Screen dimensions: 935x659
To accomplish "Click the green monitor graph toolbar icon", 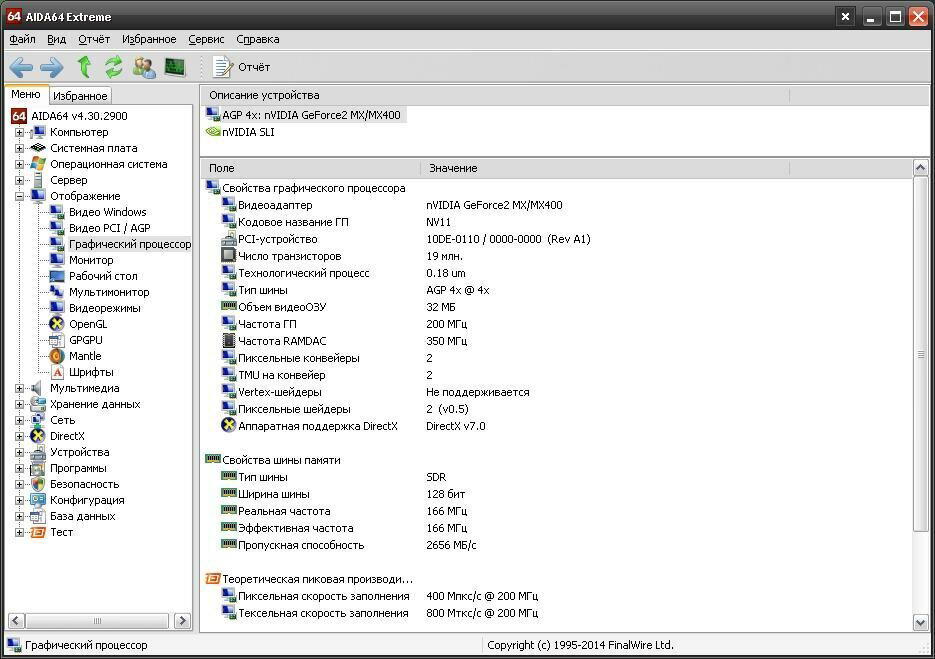I will point(175,67).
